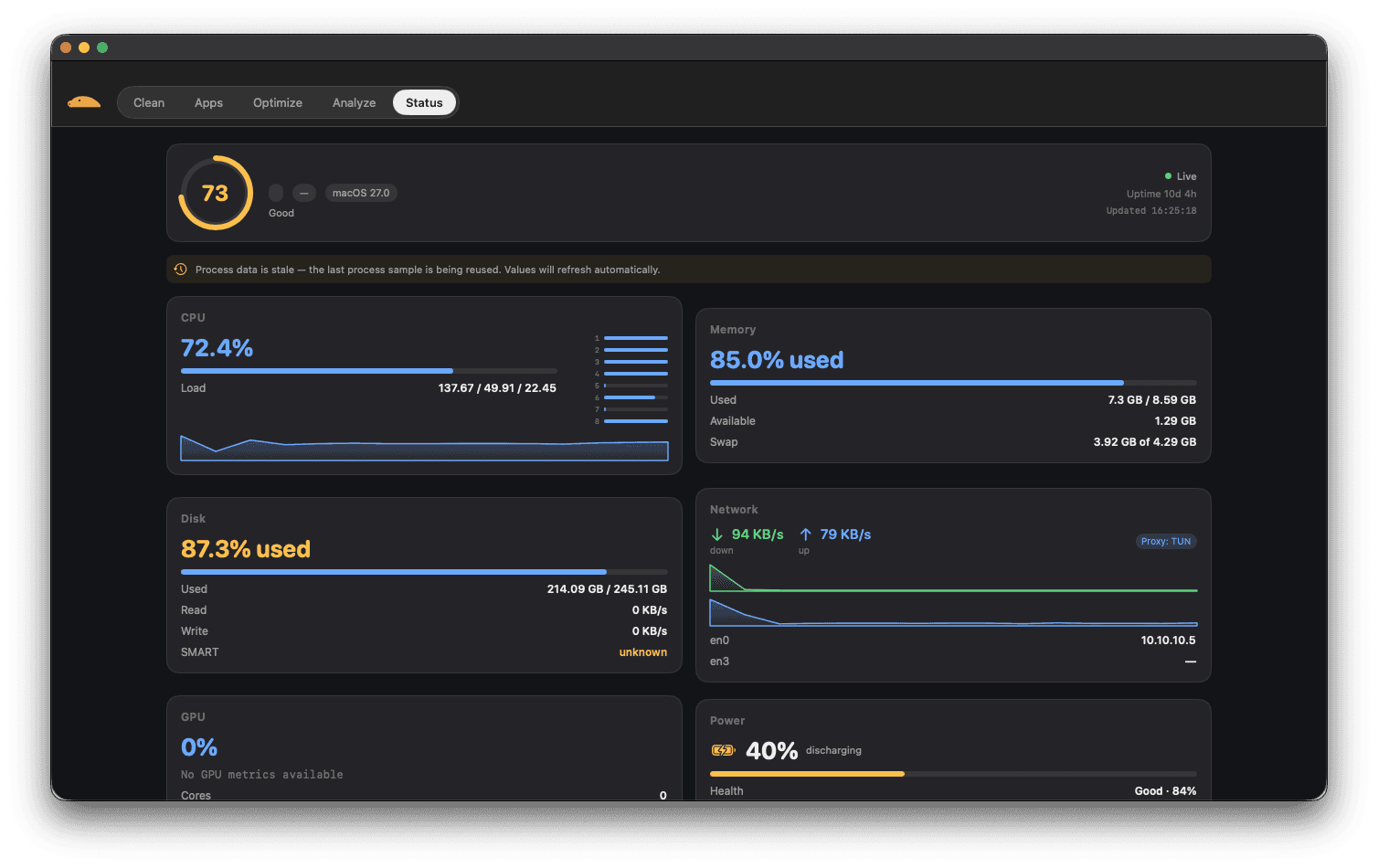Click the macOS 27.0 badge
The height and width of the screenshot is (868, 1378).
click(x=361, y=193)
